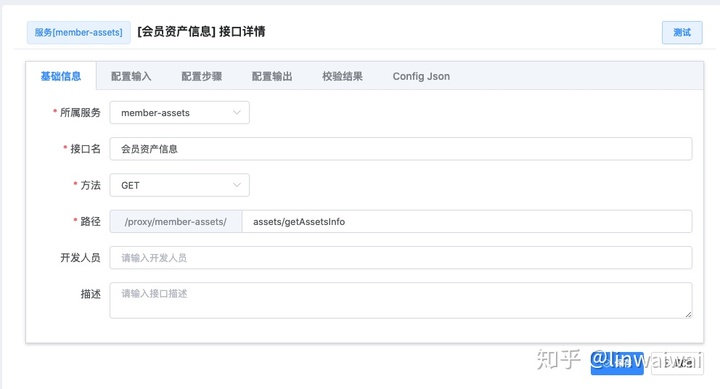The height and width of the screenshot is (389, 720).
Task: Open the 所属服务 member-assets dropdown
Action: [180, 113]
